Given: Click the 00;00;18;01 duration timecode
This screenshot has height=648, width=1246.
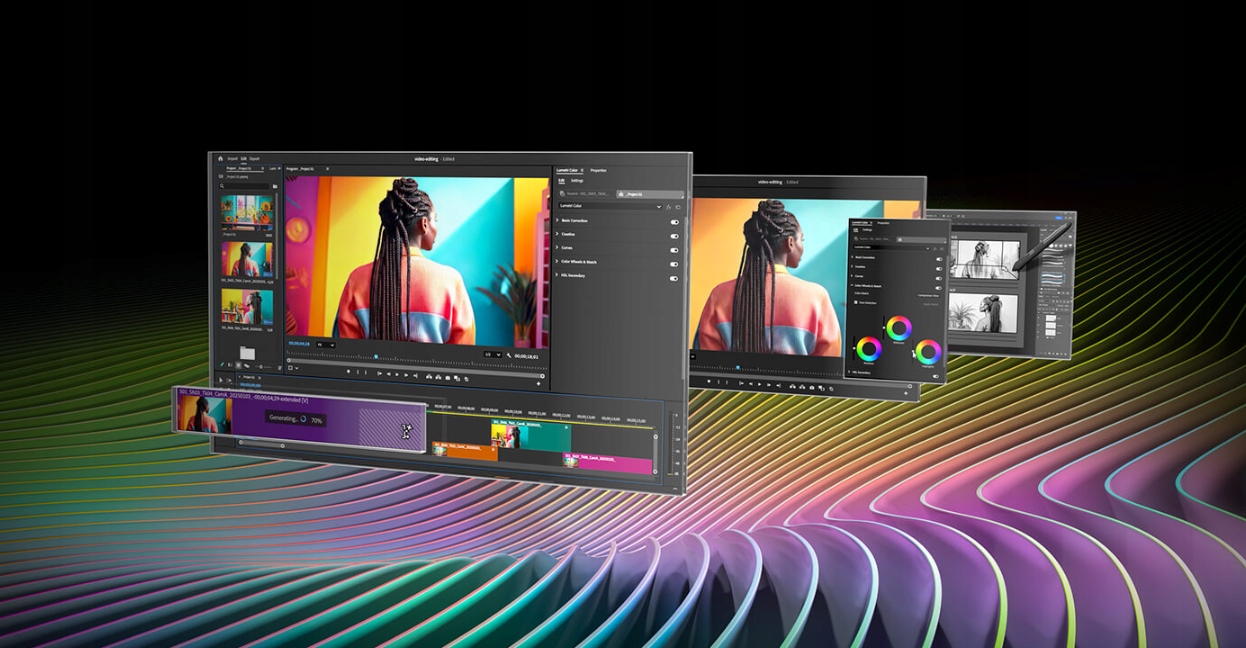Looking at the screenshot, I should 526,356.
